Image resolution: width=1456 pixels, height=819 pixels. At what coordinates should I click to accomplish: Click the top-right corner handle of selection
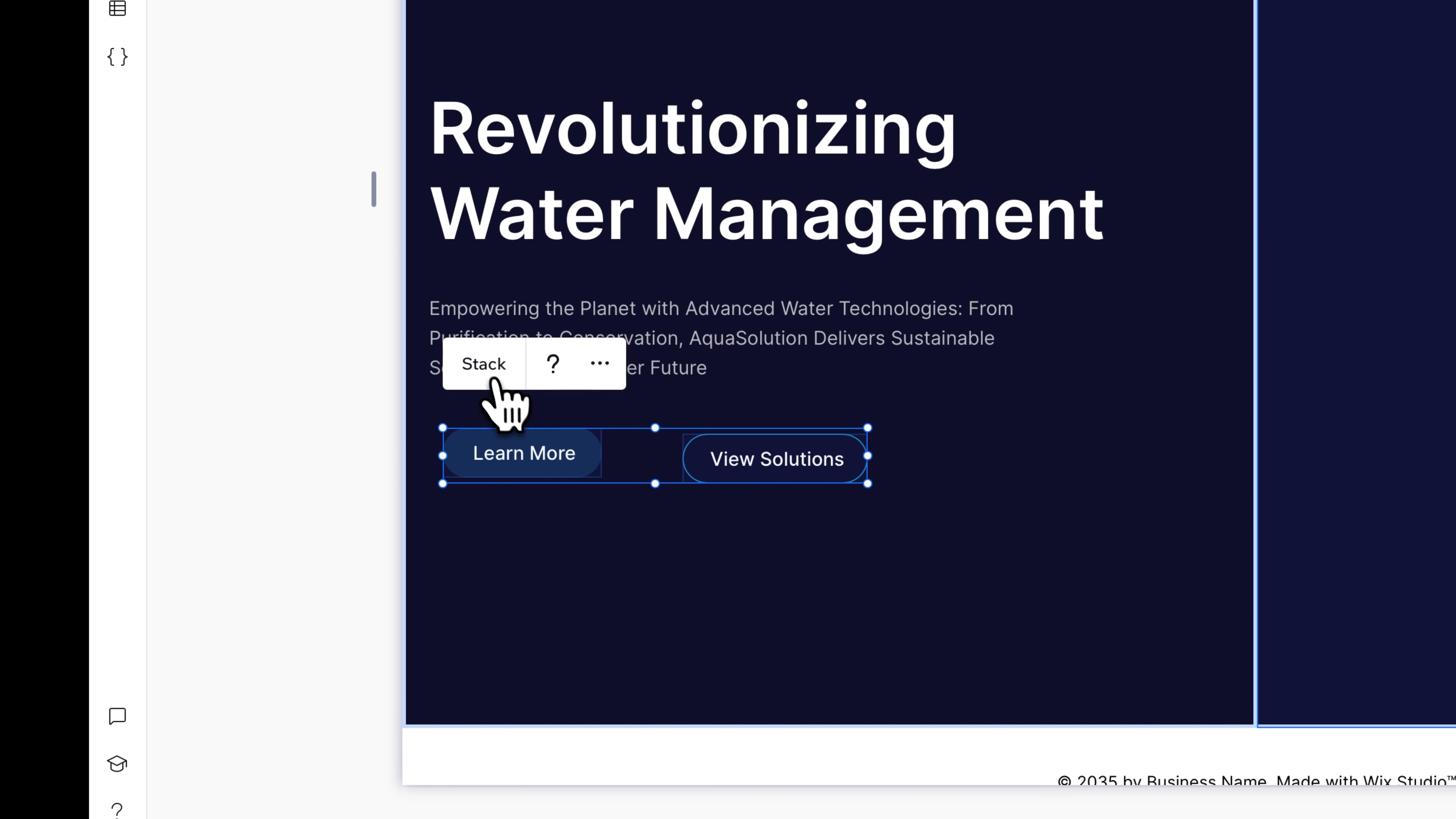click(x=868, y=428)
